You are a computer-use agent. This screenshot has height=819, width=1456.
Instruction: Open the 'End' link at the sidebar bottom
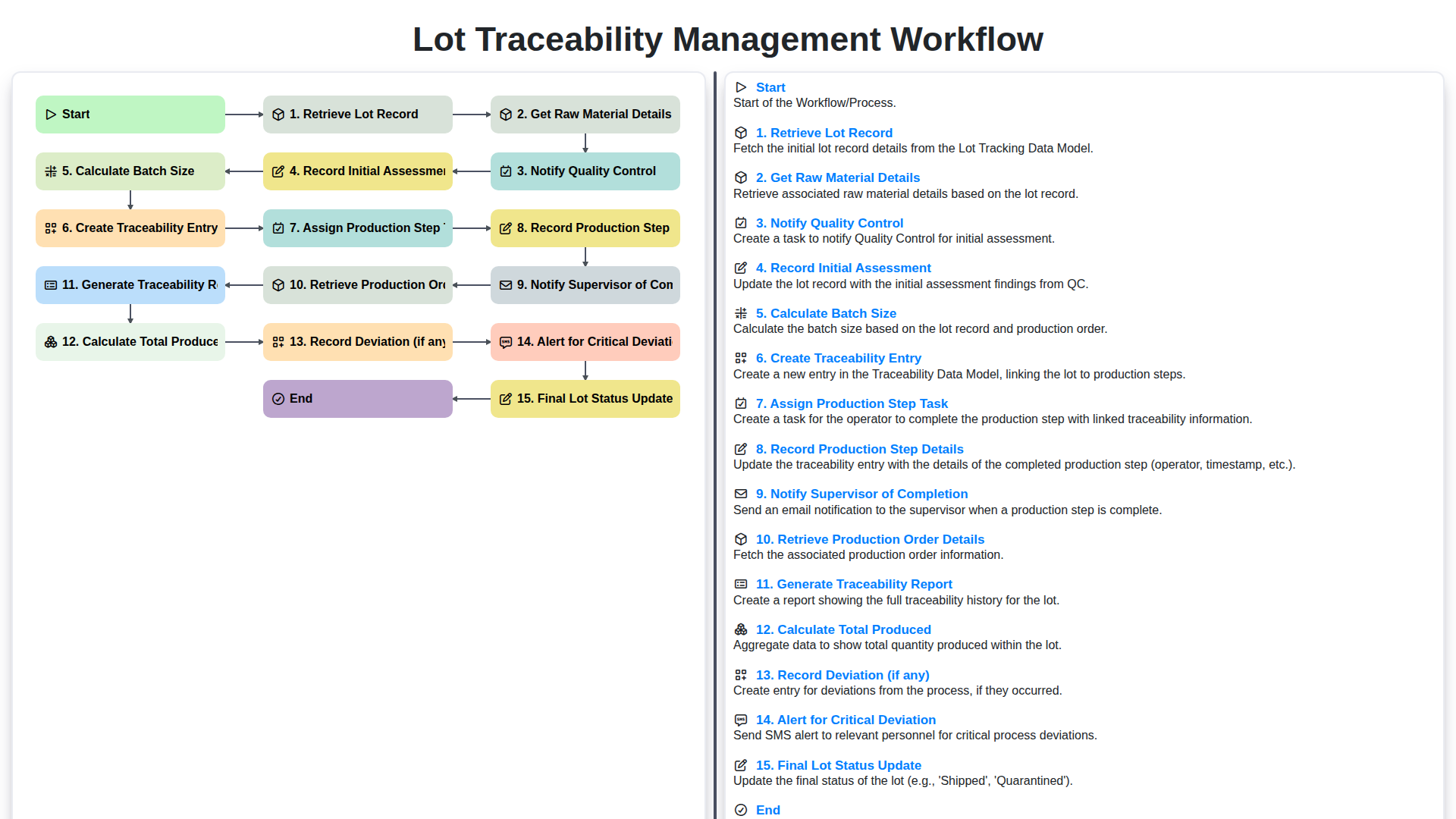pyautogui.click(x=767, y=810)
